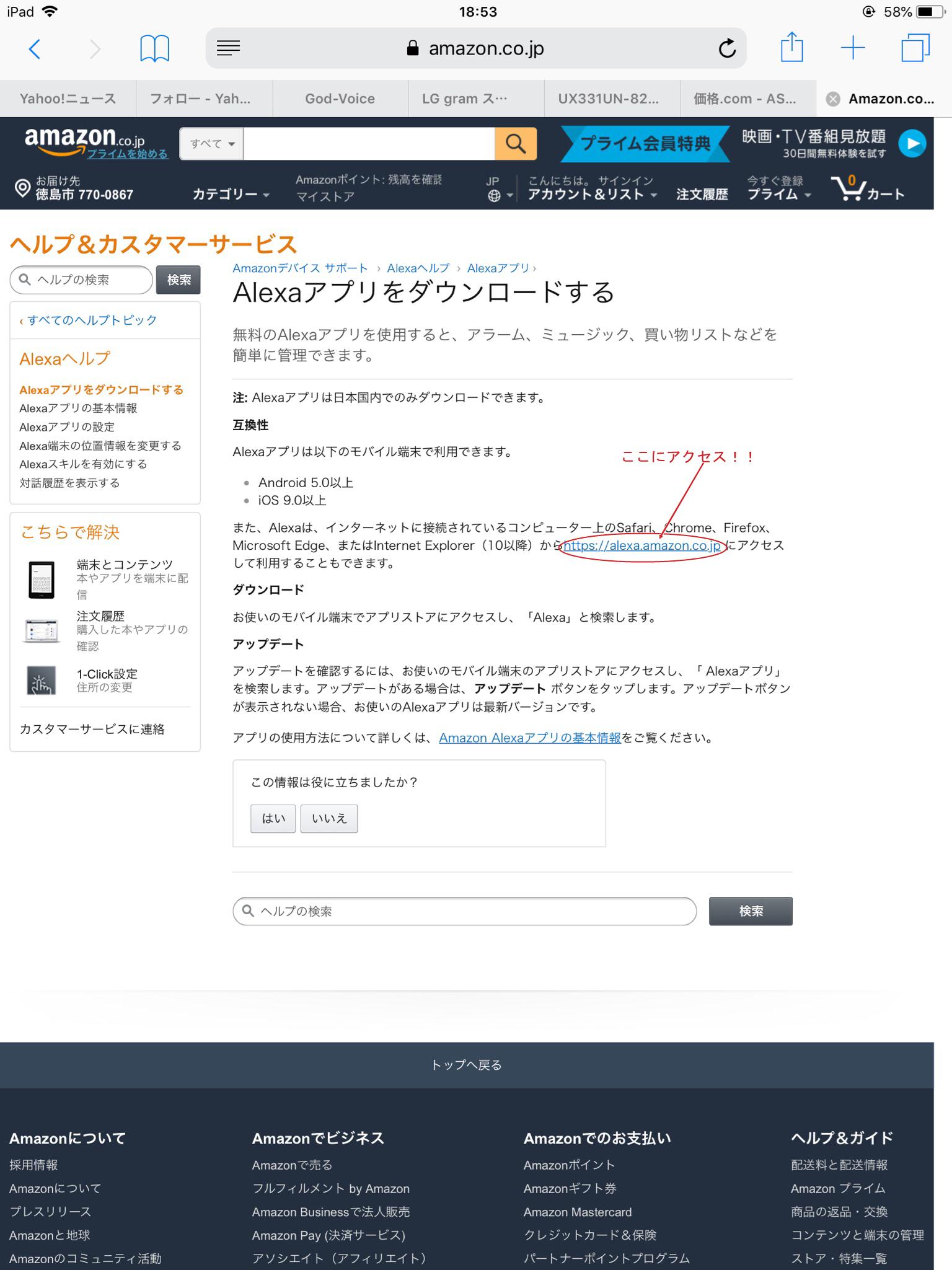Select 対話履歴を表示する in sidebar
Viewport: 952px width, 1270px height.
[69, 483]
